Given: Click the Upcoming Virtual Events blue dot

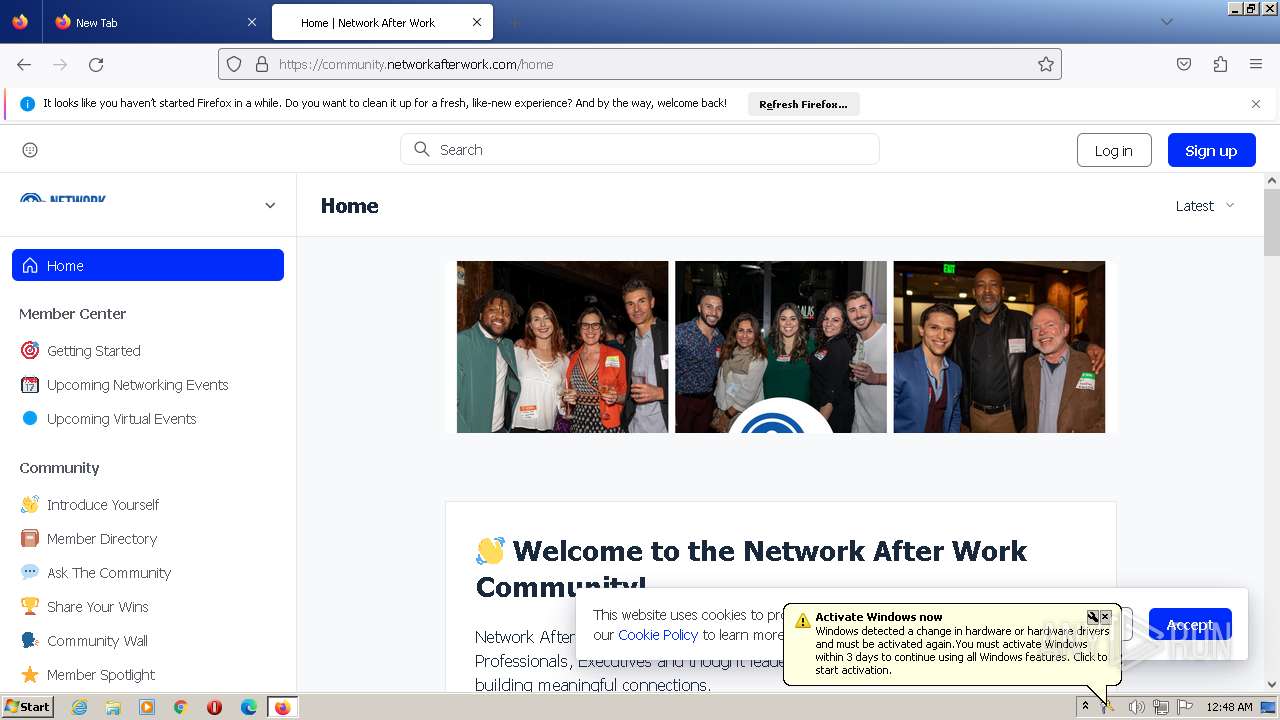Looking at the screenshot, I should pos(30,419).
